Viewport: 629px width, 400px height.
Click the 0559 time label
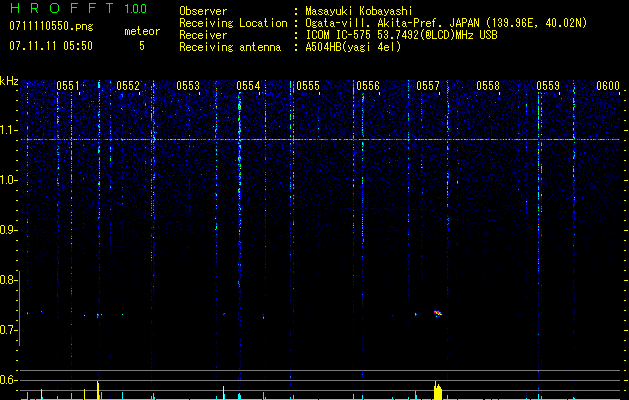point(548,86)
